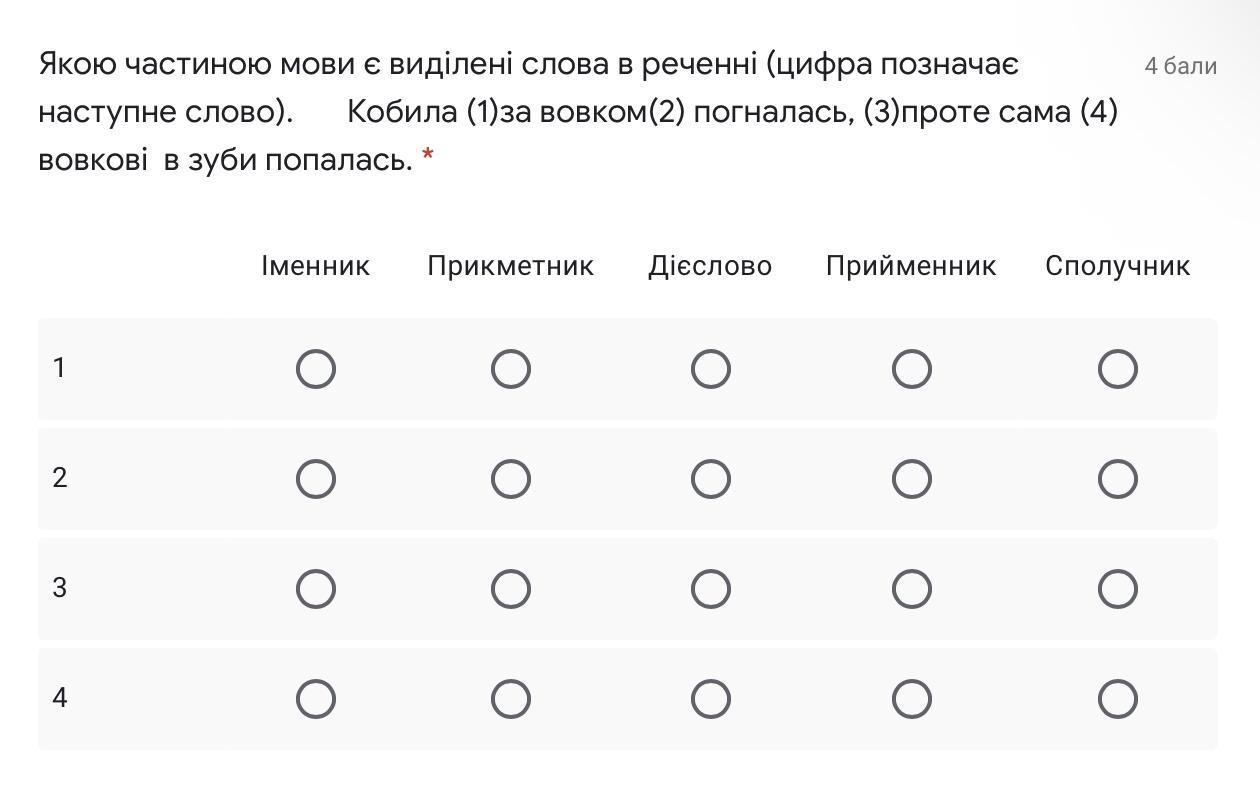Select Прийменник for row 2
Viewport: 1260px width, 805px height.
[x=911, y=479]
